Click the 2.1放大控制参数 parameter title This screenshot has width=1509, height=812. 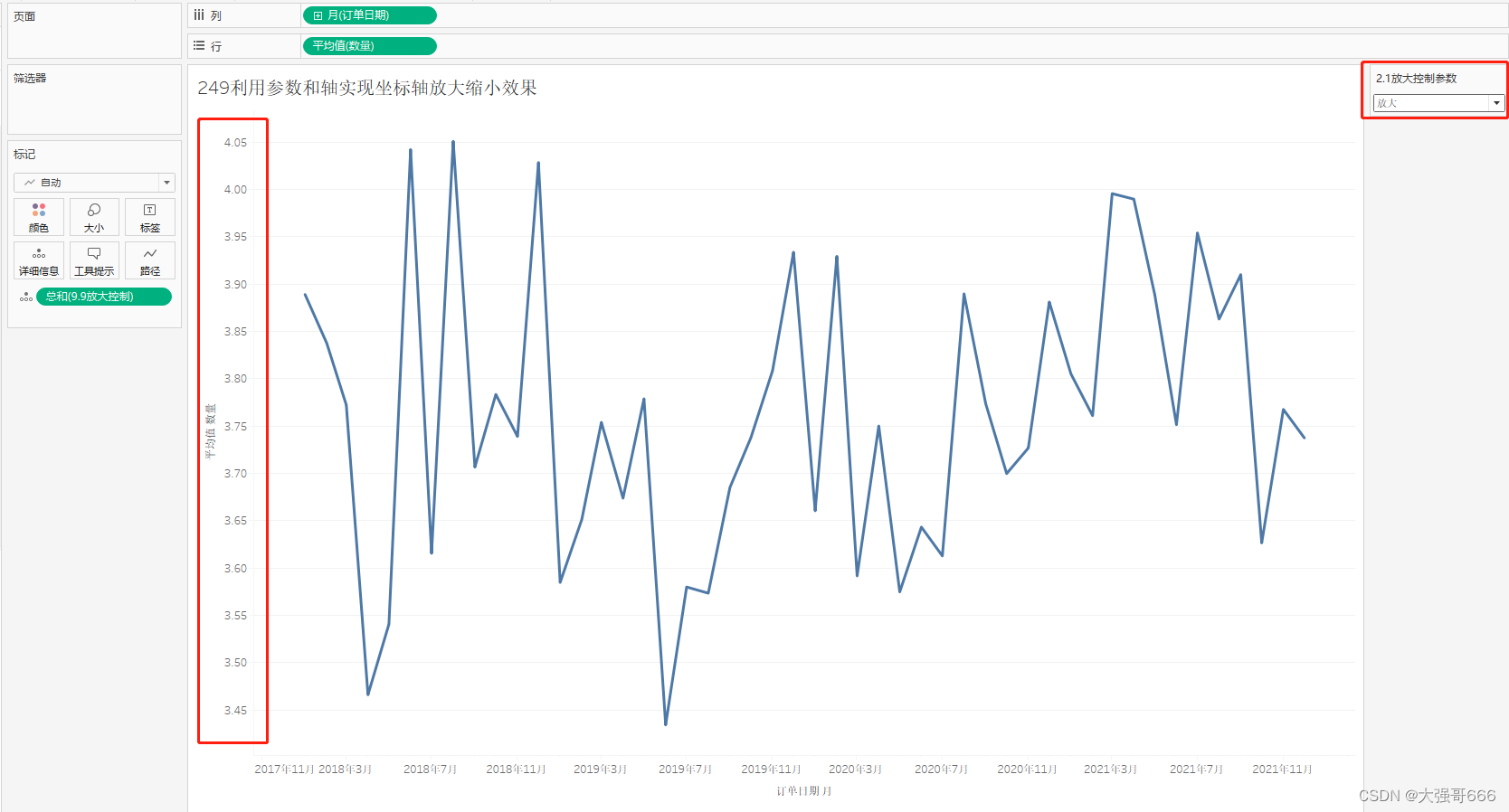pyautogui.click(x=1417, y=79)
